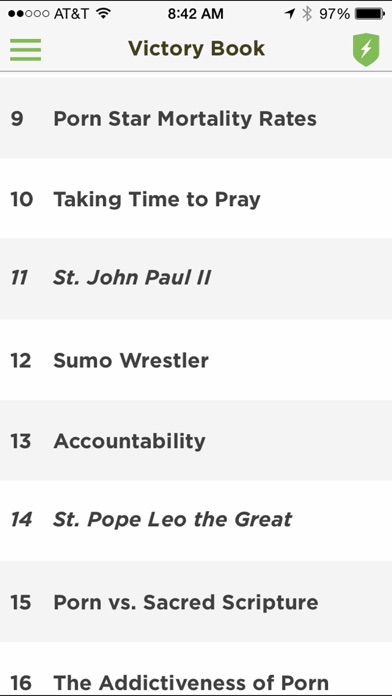Open chapter 9 Porn Star Mortality Rates
The width and height of the screenshot is (392, 696).
click(x=196, y=119)
